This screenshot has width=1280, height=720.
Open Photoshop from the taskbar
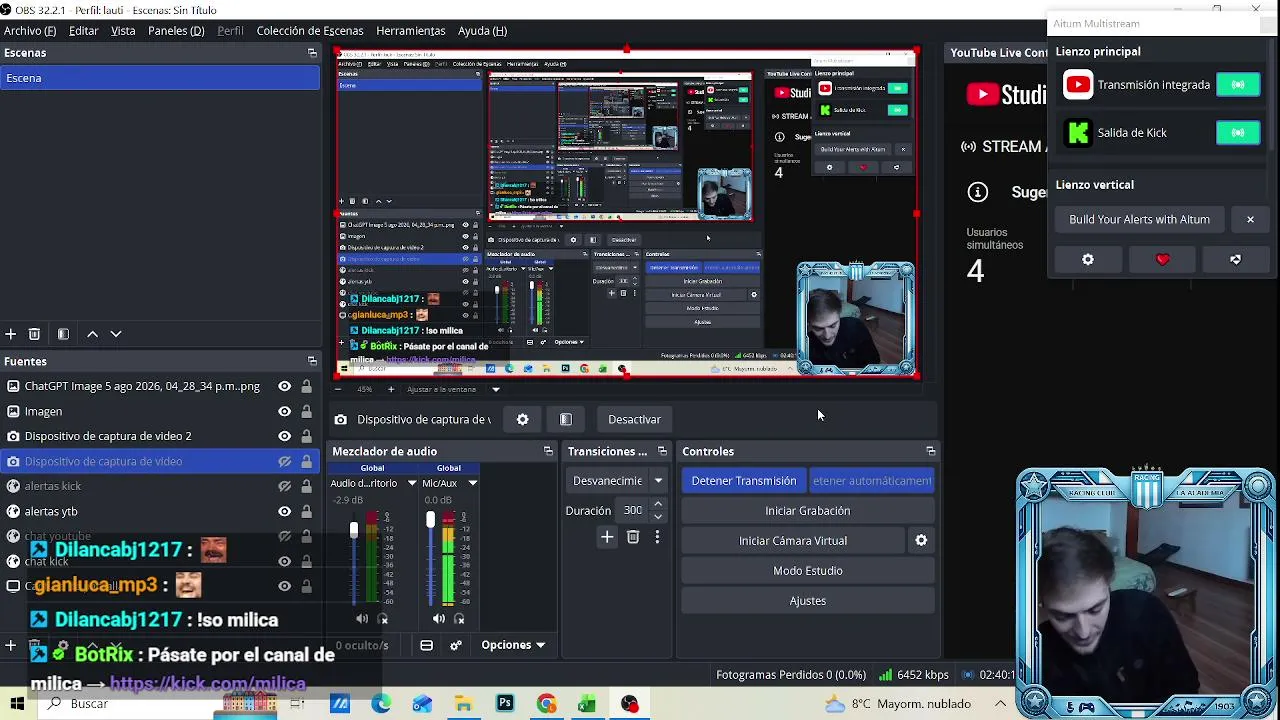[505, 704]
